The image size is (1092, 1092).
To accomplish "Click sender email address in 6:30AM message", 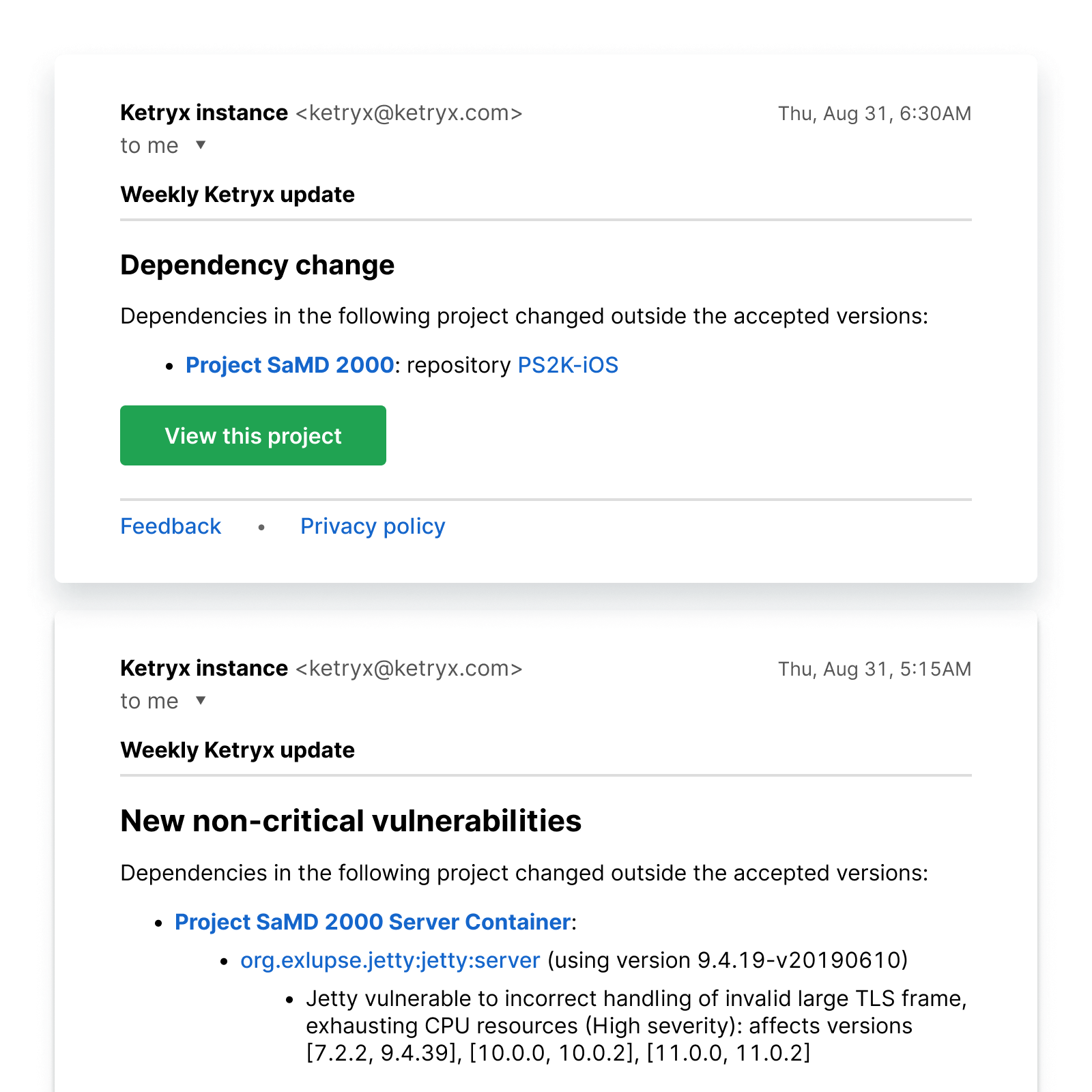I will (x=409, y=113).
